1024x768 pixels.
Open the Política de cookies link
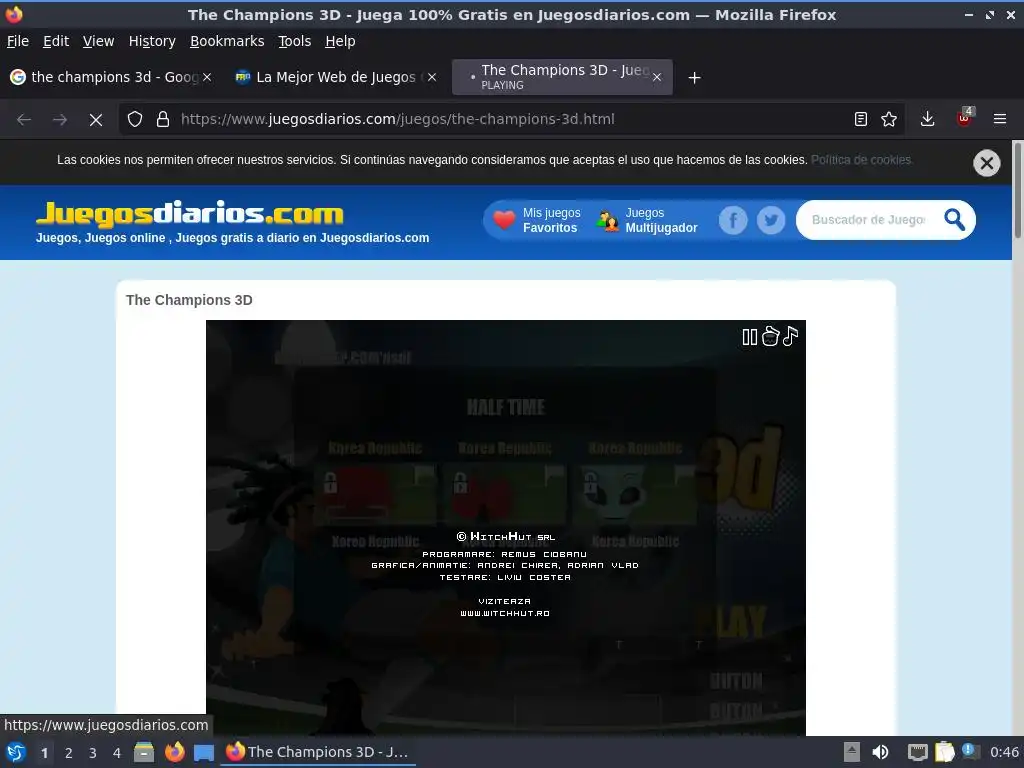coord(861,160)
